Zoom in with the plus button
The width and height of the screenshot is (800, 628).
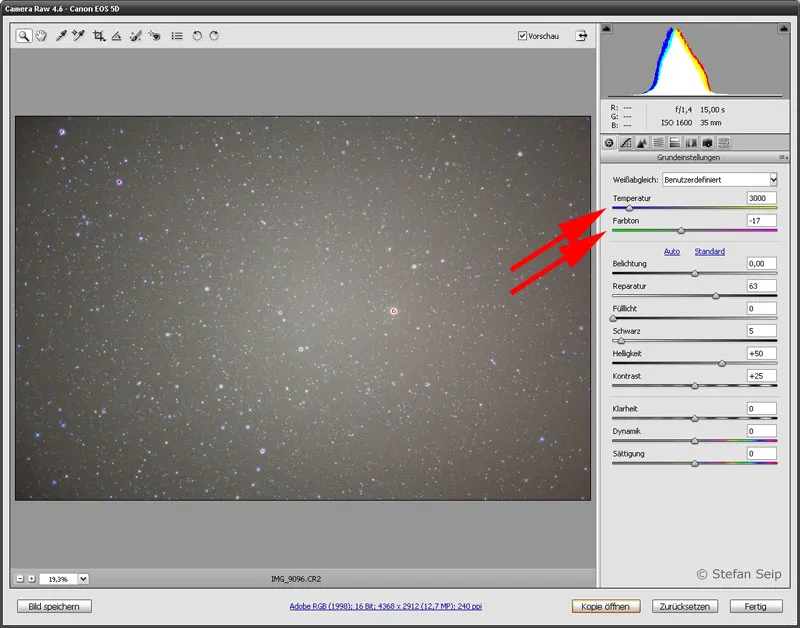click(32, 579)
